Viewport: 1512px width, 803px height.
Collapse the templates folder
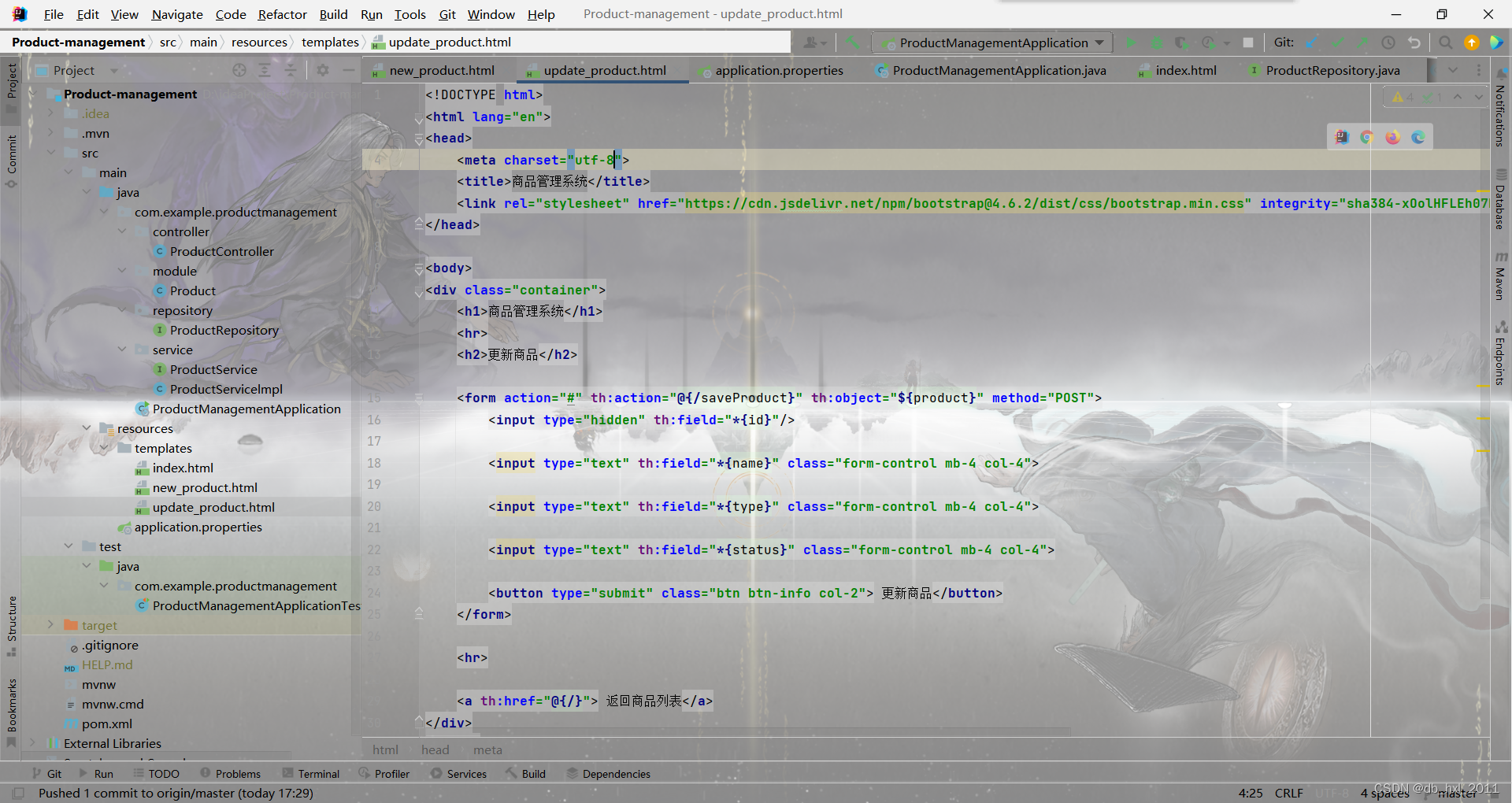tap(104, 448)
